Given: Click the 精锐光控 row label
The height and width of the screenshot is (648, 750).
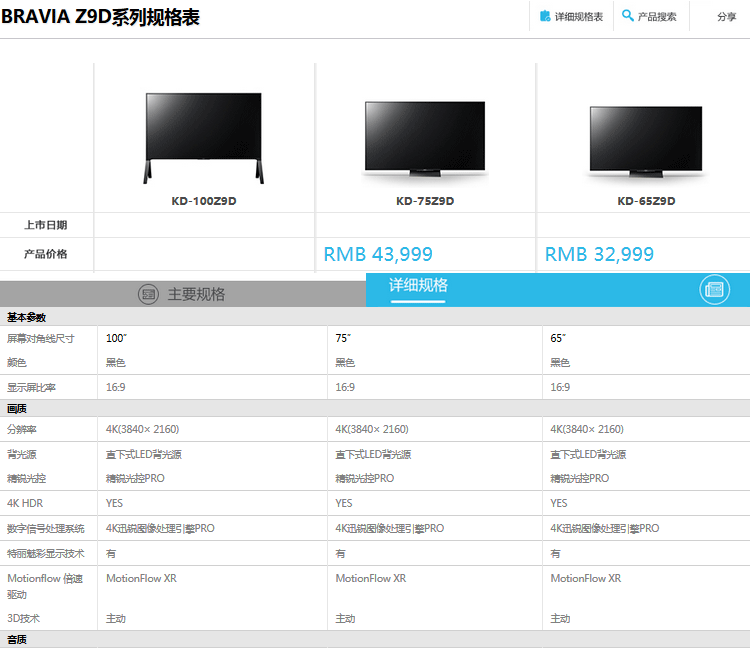Looking at the screenshot, I should pyautogui.click(x=26, y=478).
